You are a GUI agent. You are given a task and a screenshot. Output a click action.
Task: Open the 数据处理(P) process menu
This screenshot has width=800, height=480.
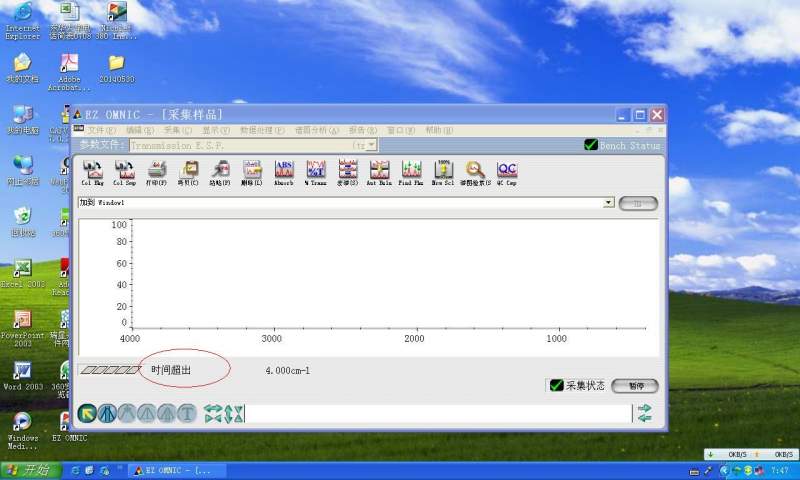262,130
